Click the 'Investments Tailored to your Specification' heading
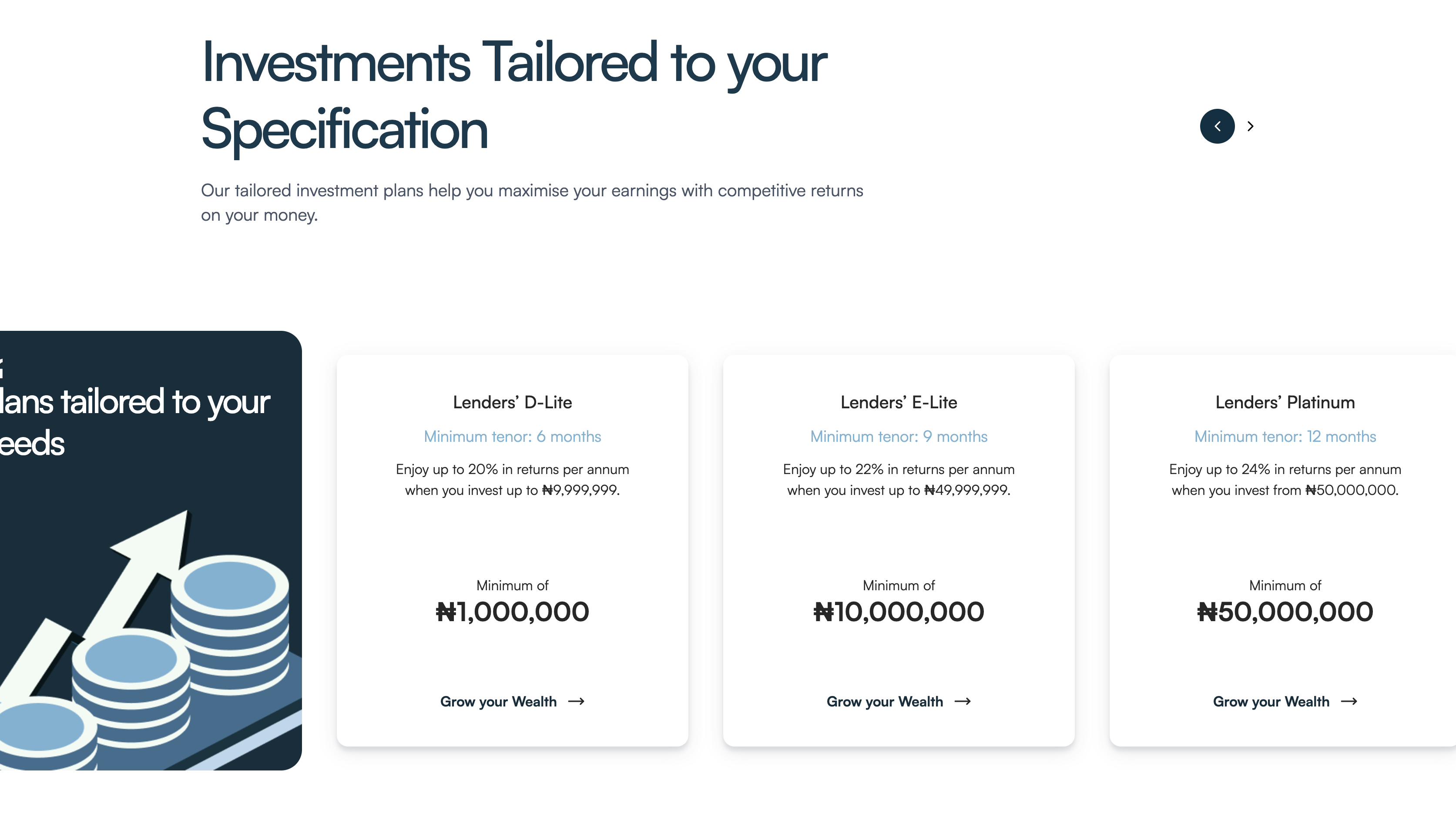 coord(513,95)
